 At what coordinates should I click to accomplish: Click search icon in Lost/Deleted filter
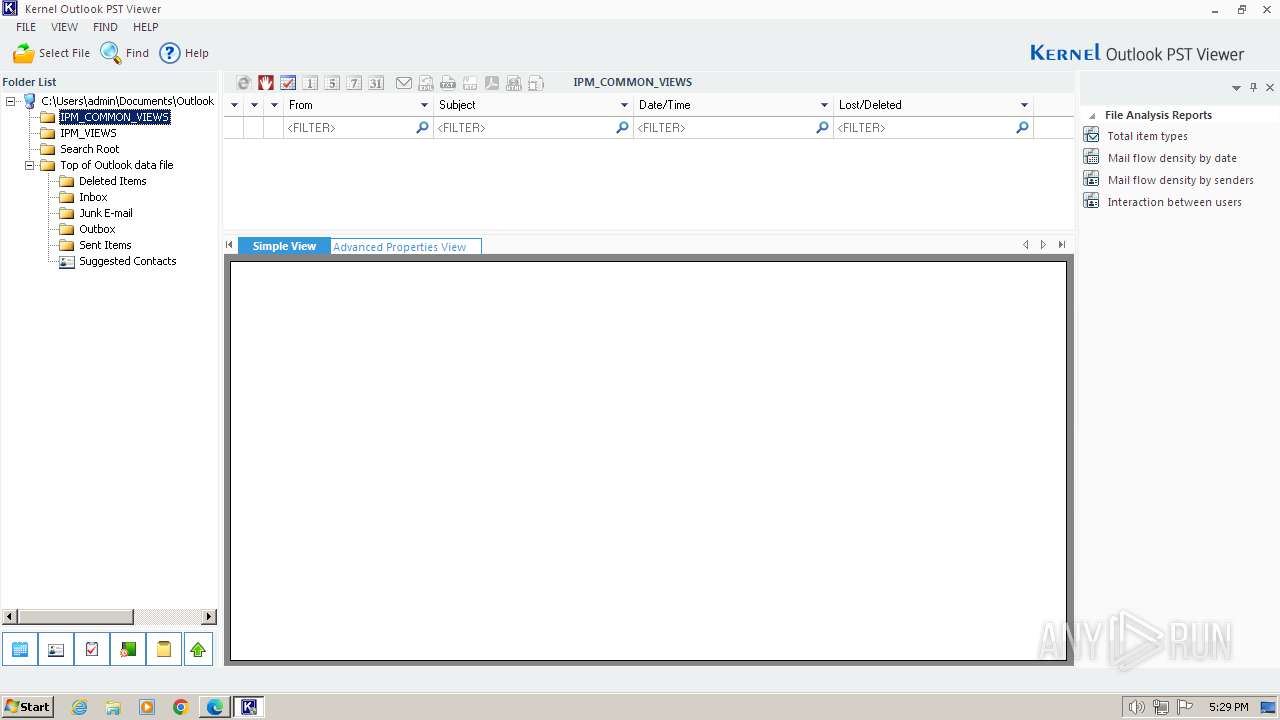pyautogui.click(x=1022, y=127)
